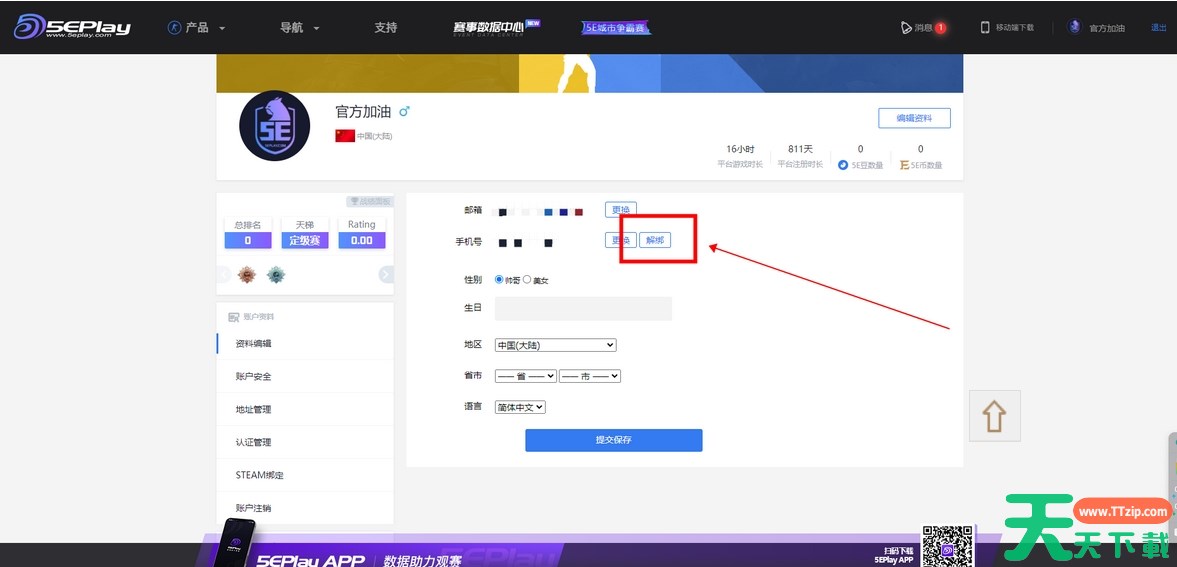Show next badges with right arrow
This screenshot has height=567, width=1177.
pos(386,275)
